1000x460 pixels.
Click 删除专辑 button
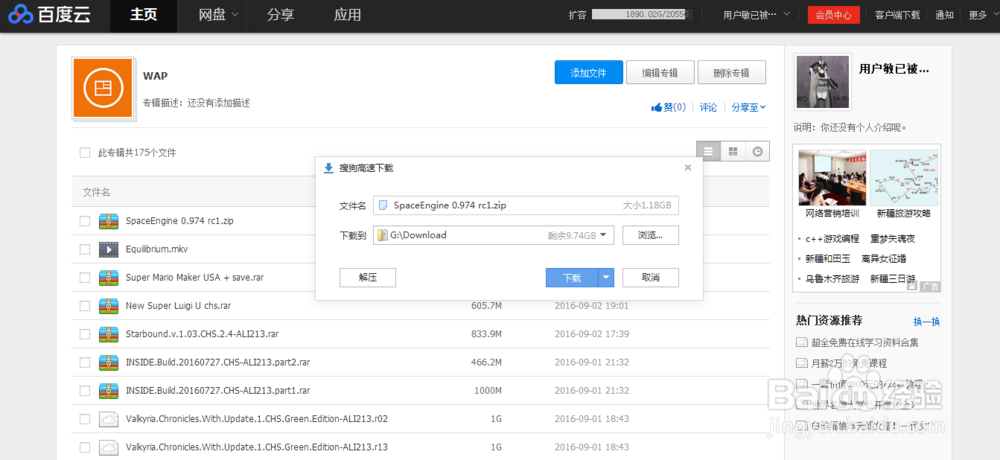[x=732, y=73]
